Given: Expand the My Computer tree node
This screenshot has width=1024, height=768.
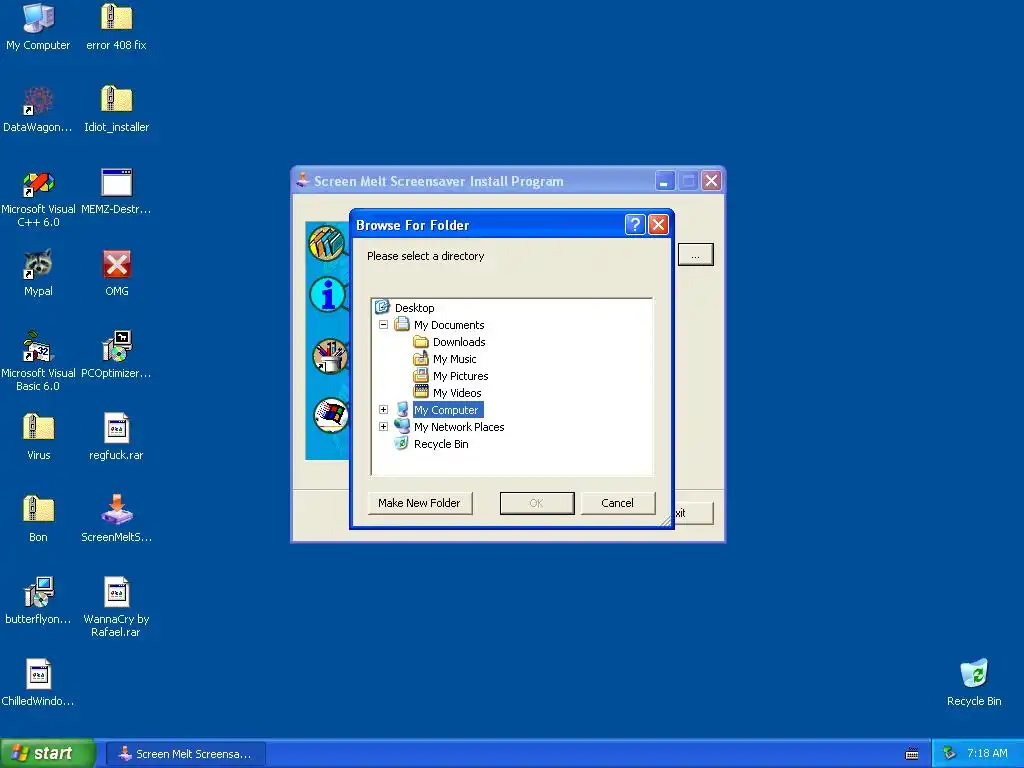Looking at the screenshot, I should tap(383, 409).
